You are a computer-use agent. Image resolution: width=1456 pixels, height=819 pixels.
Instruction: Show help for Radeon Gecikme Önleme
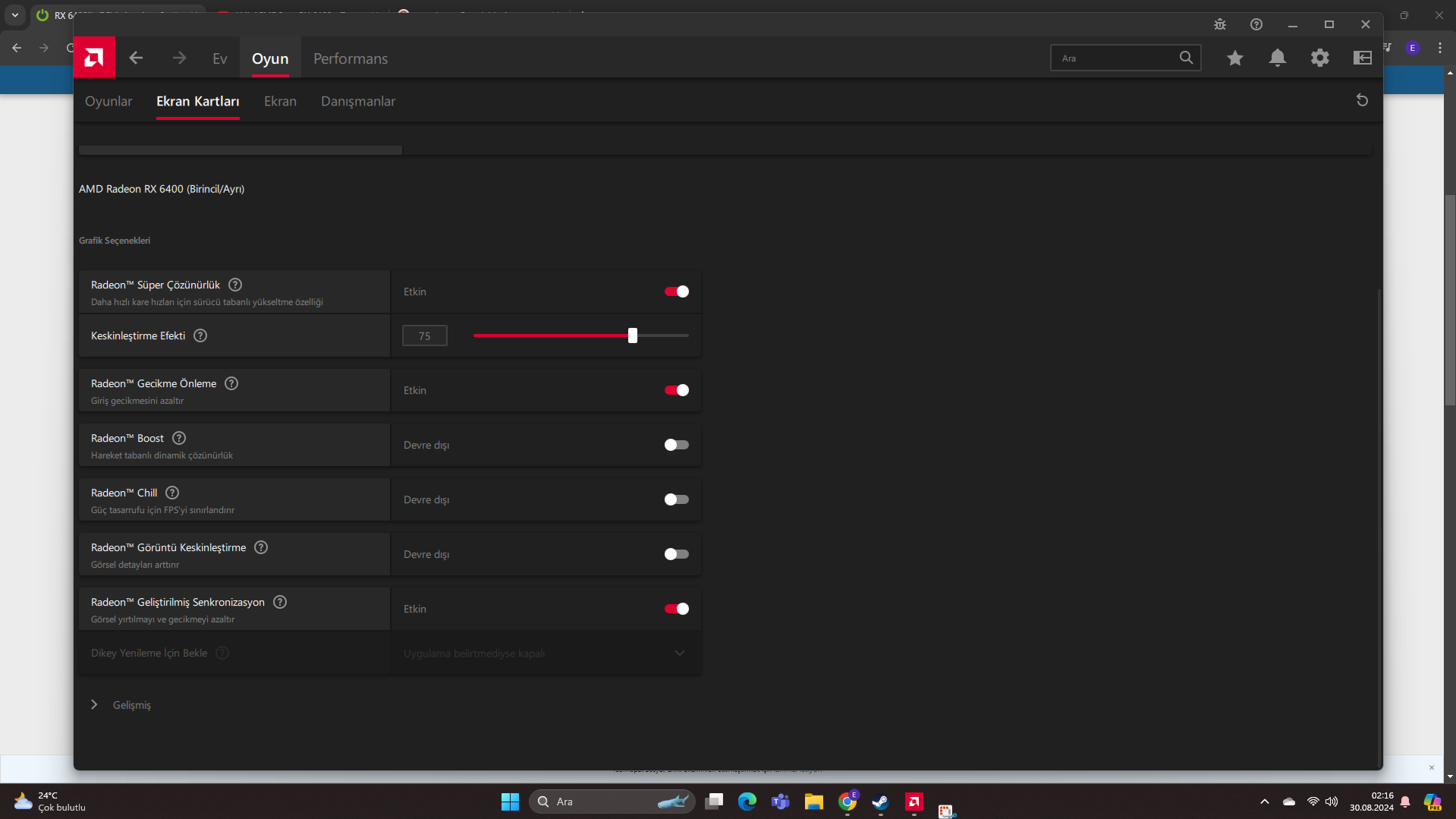231,383
